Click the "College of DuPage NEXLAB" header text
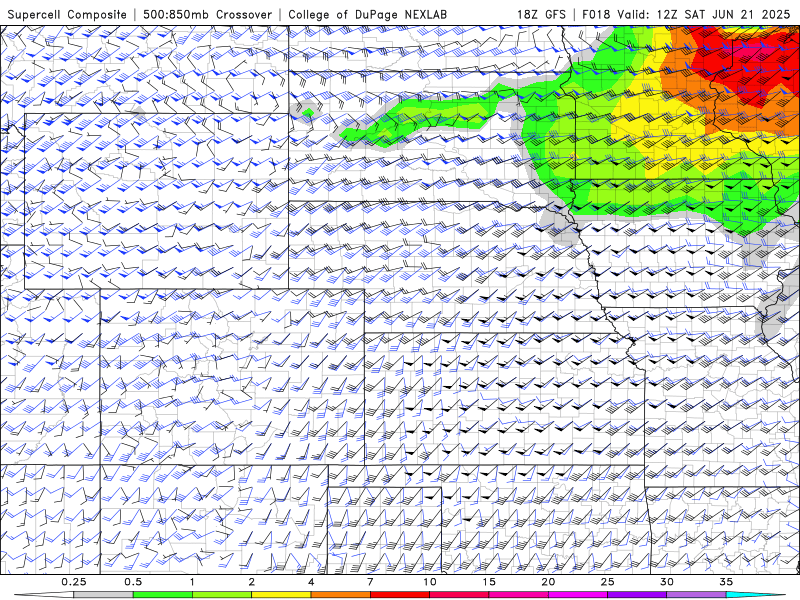 (367, 15)
